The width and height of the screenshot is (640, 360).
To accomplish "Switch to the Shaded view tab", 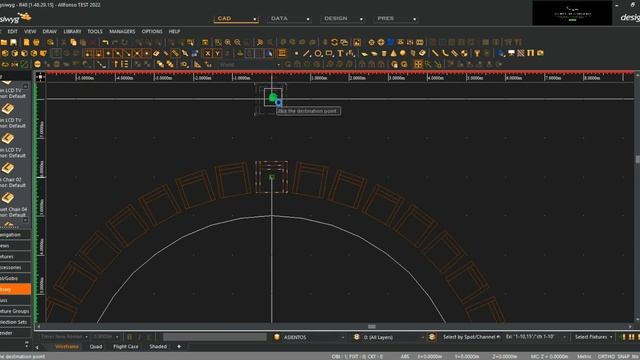I will tap(158, 347).
